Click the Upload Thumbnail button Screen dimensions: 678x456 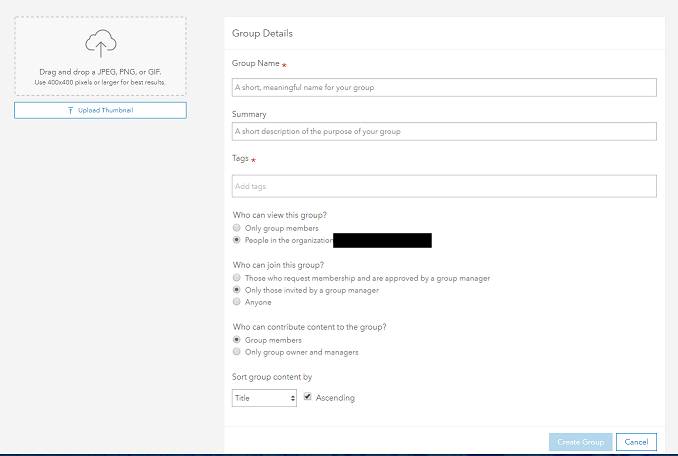100,110
